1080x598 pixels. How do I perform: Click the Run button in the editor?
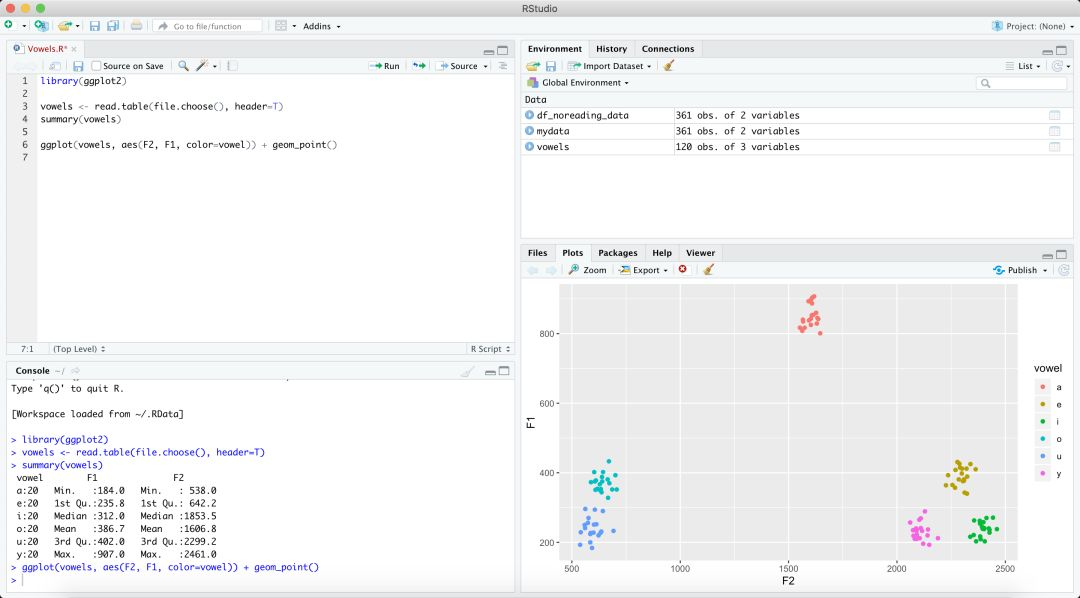(x=384, y=66)
